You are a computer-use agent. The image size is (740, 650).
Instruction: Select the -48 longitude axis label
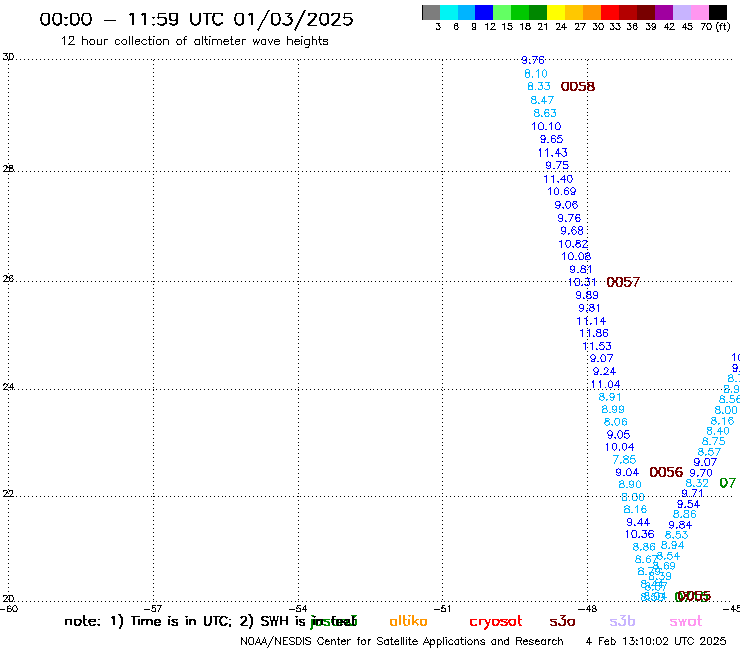click(x=587, y=609)
